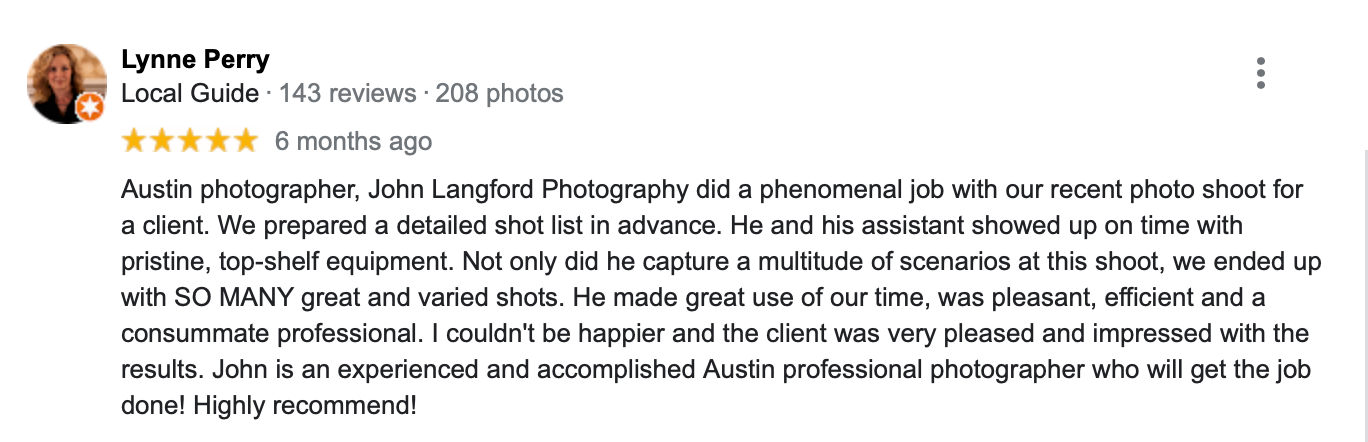The image size is (1368, 442).
Task: Click the fifth rating star
Action: tap(245, 142)
